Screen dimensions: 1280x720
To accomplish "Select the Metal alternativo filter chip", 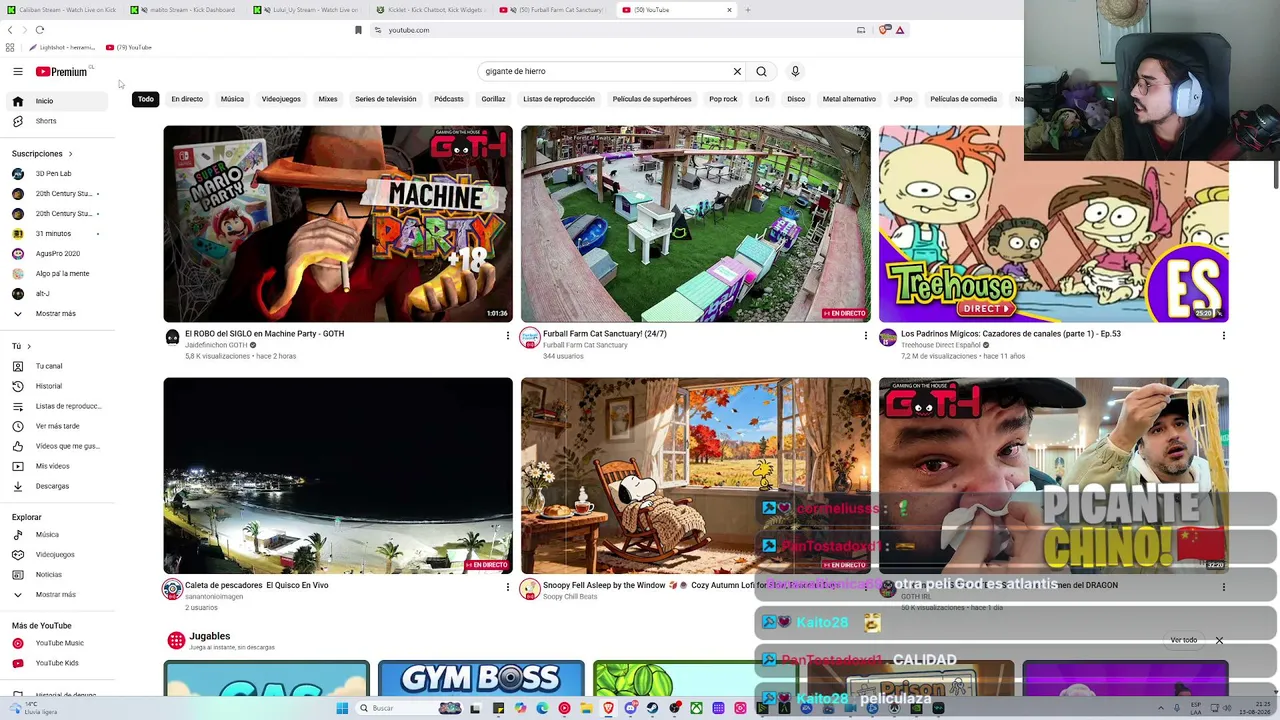I will (849, 99).
